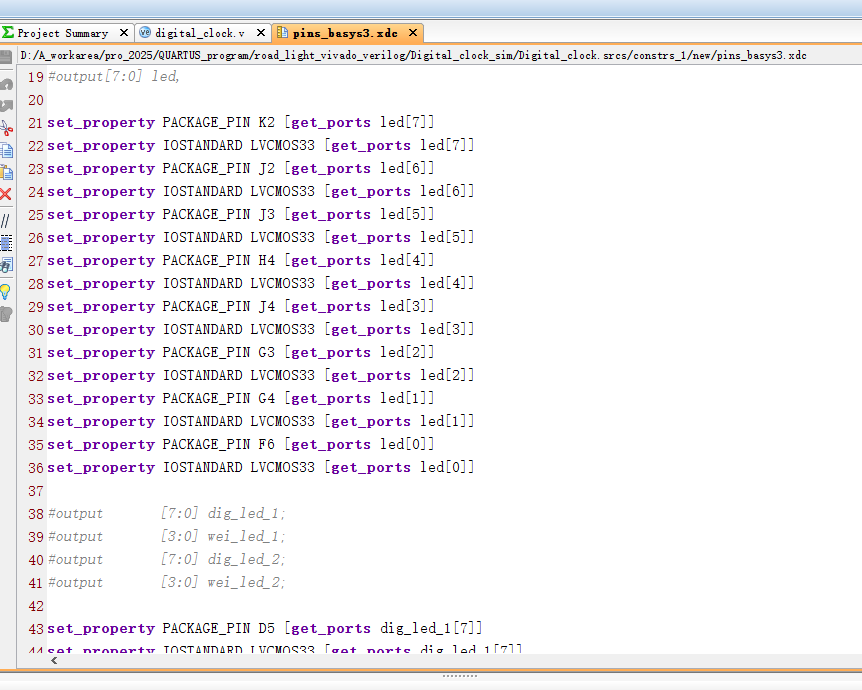This screenshot has width=862, height=690.
Task: Cut selection with the scissors icon
Action: coord(6,128)
